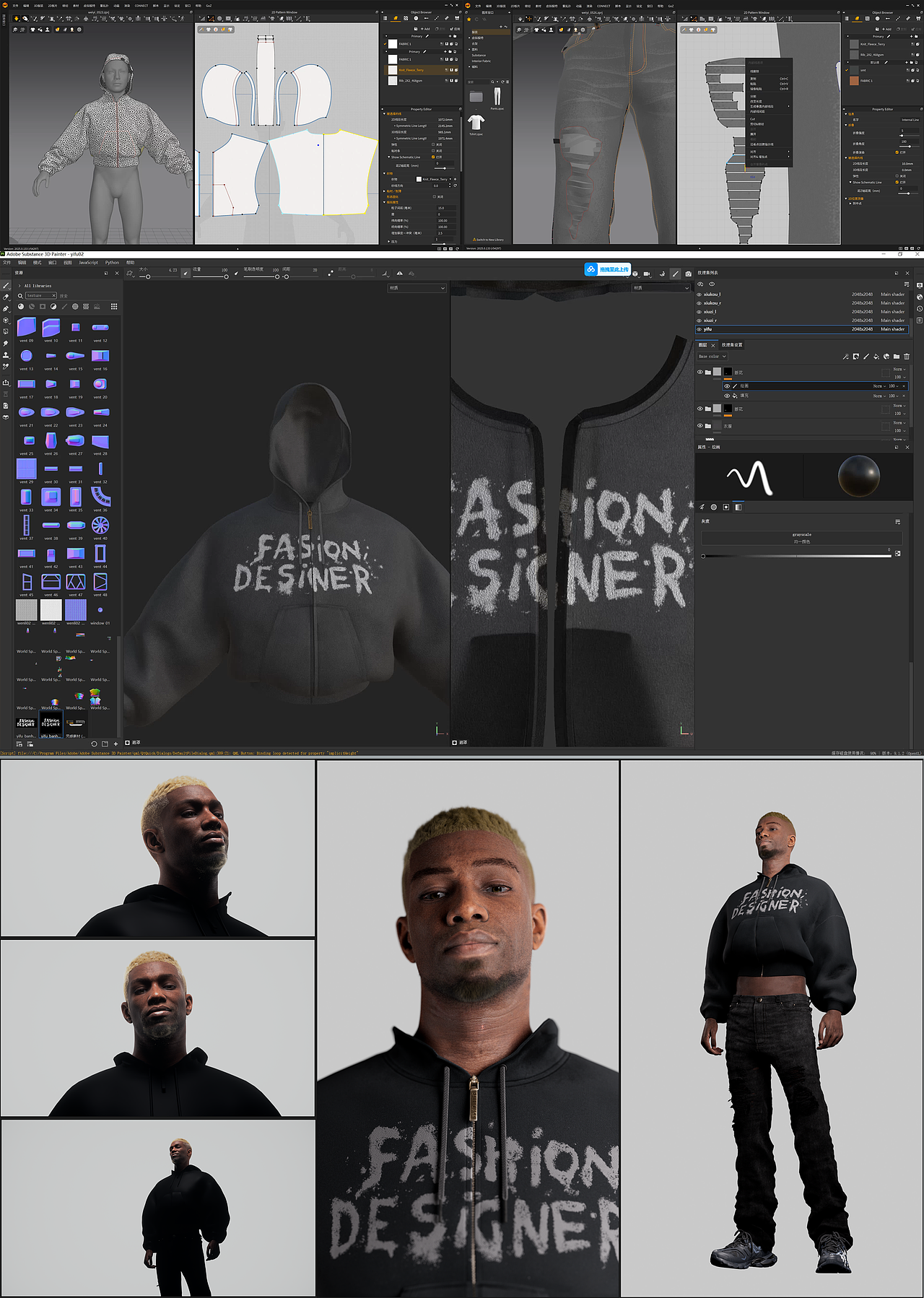Hide the 衣服 folder layer
This screenshot has width=924, height=1298.
click(x=699, y=426)
